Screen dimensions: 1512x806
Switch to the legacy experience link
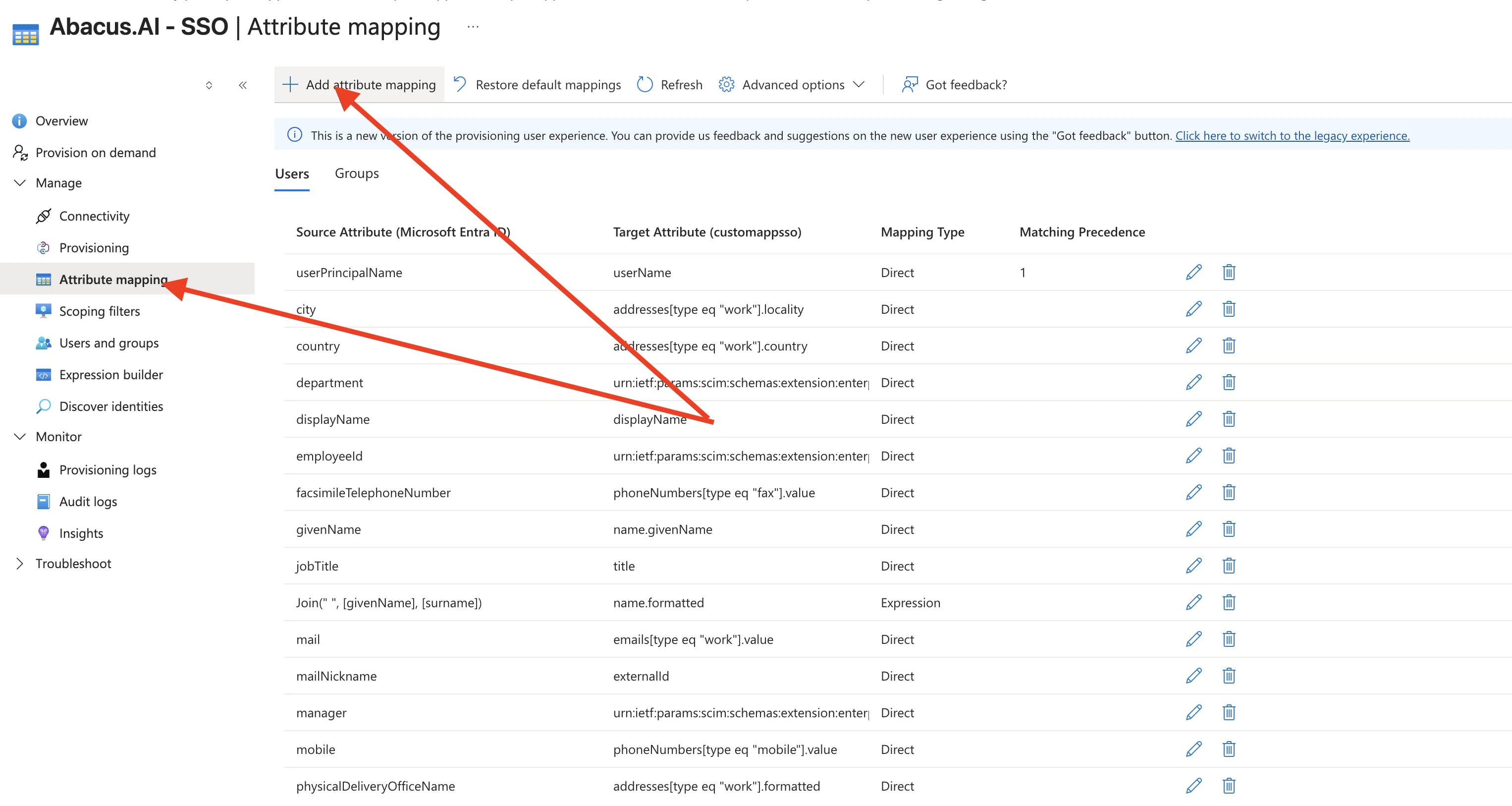1293,136
